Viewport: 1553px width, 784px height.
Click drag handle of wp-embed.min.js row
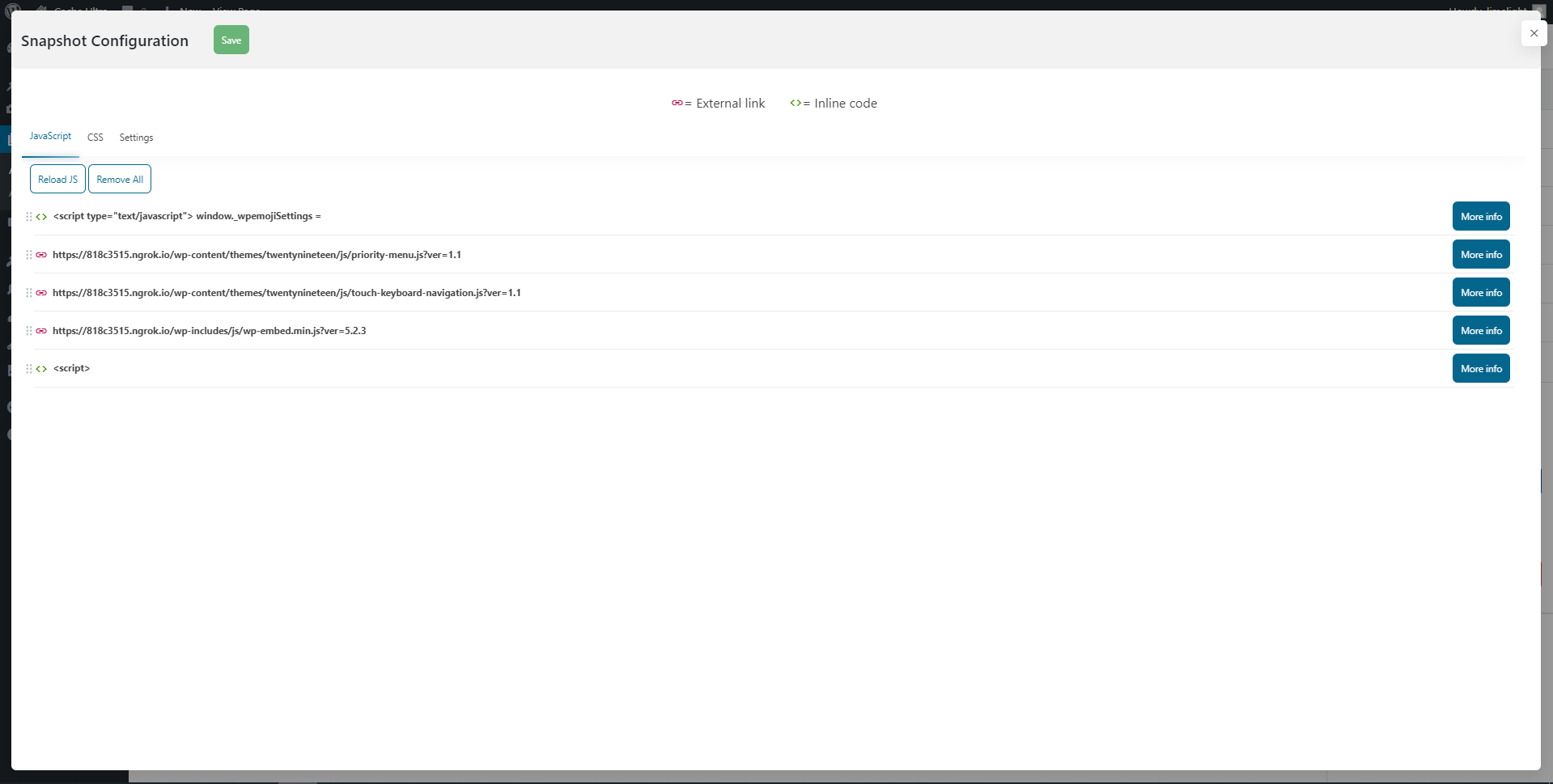pos(29,331)
